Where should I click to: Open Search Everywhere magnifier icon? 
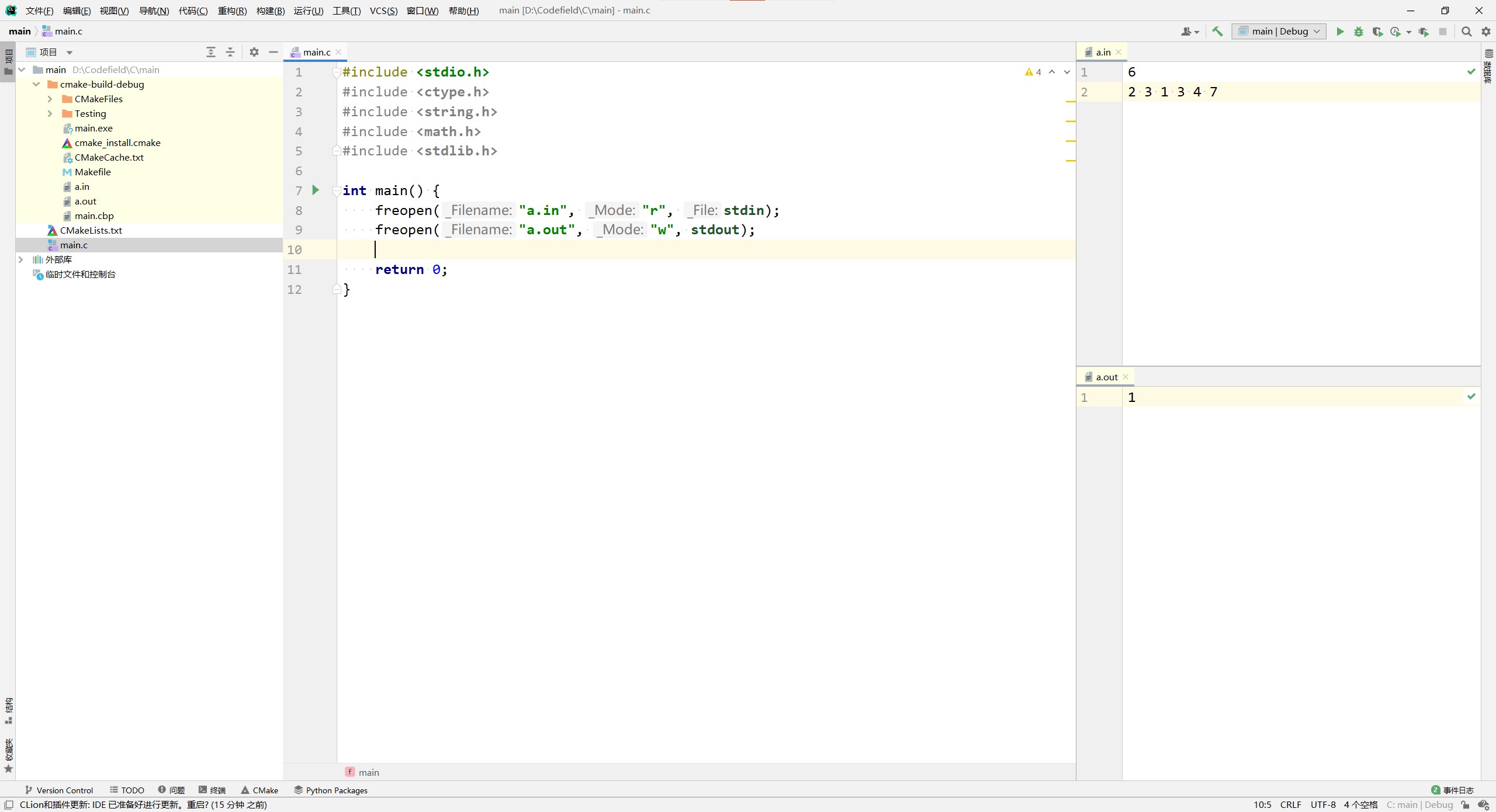coord(1466,32)
